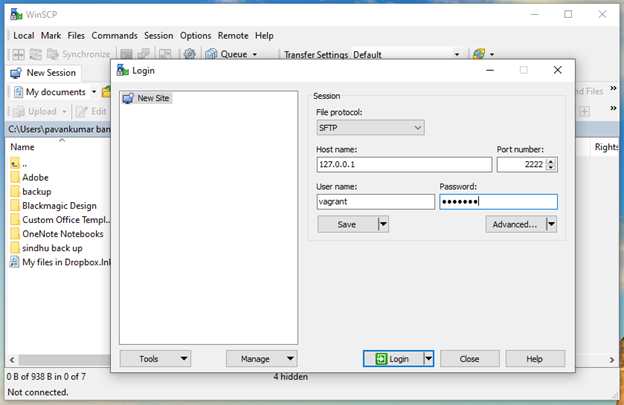Click the Open in PuTTY icon beside the console icon
624x405 pixels.
[x=143, y=54]
